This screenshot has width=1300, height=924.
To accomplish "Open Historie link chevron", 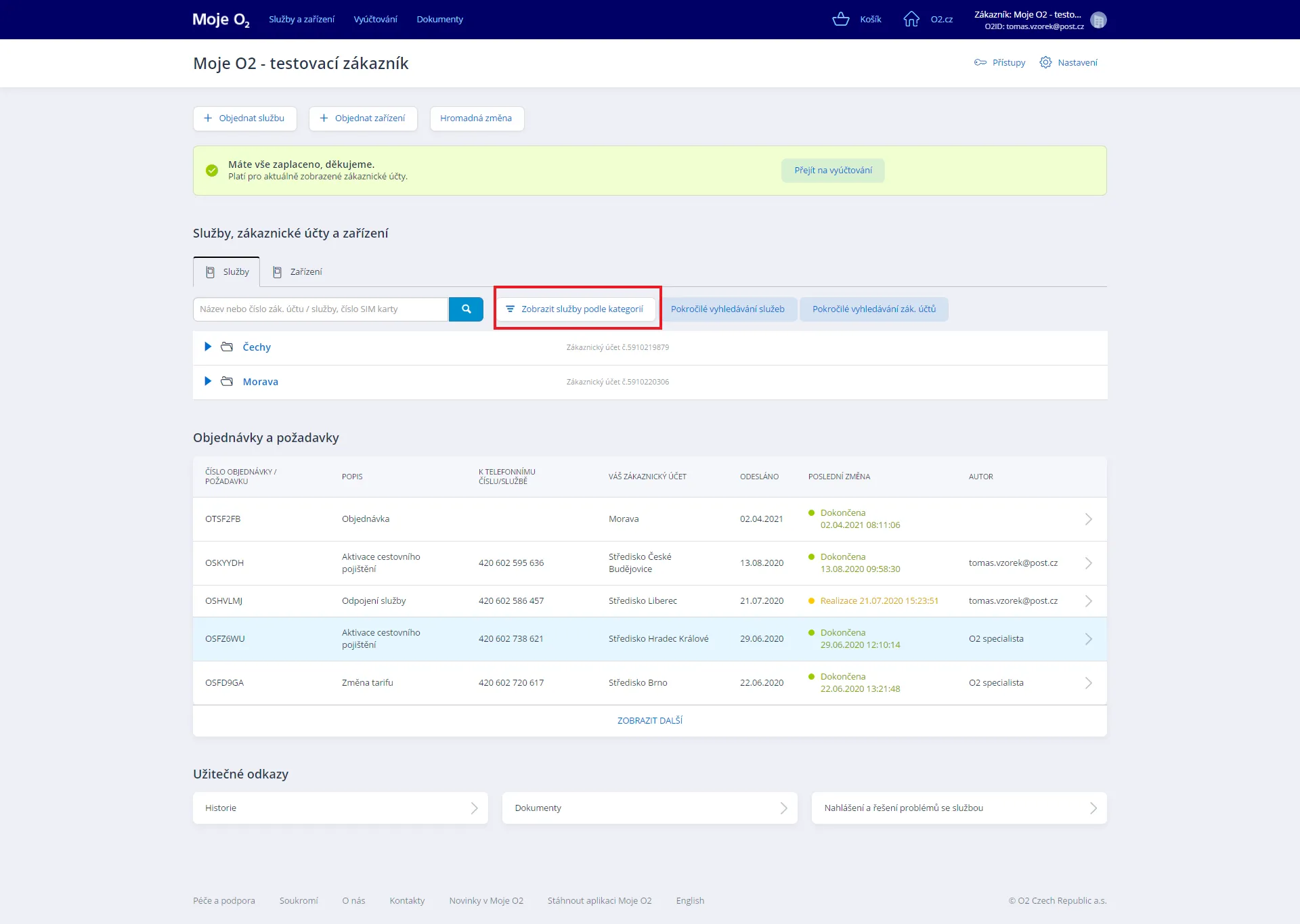I will (474, 808).
